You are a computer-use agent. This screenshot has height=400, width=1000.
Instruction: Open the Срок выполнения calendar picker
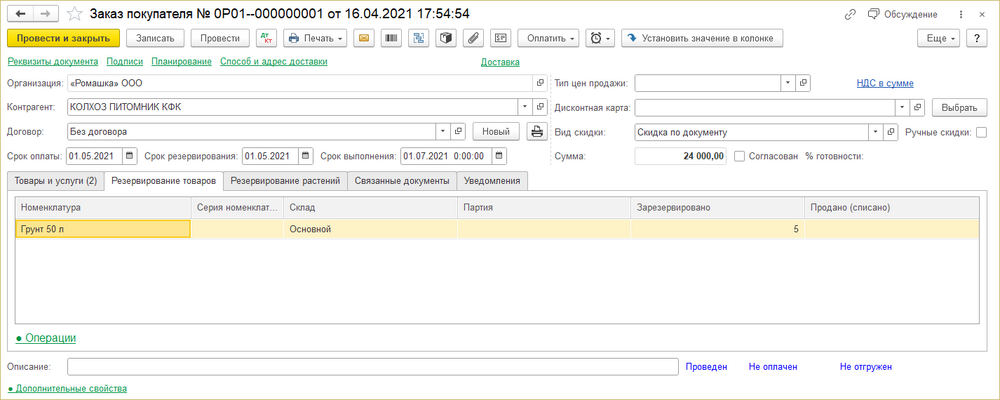click(x=499, y=156)
